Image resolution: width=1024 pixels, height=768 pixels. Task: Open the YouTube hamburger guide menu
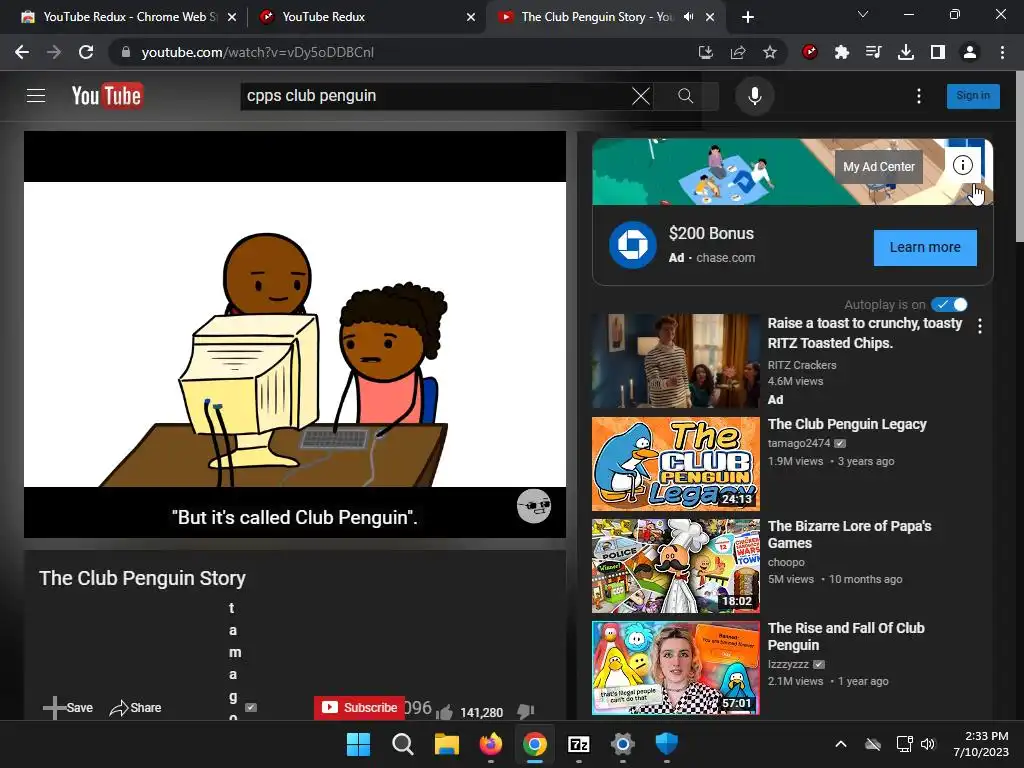[36, 96]
